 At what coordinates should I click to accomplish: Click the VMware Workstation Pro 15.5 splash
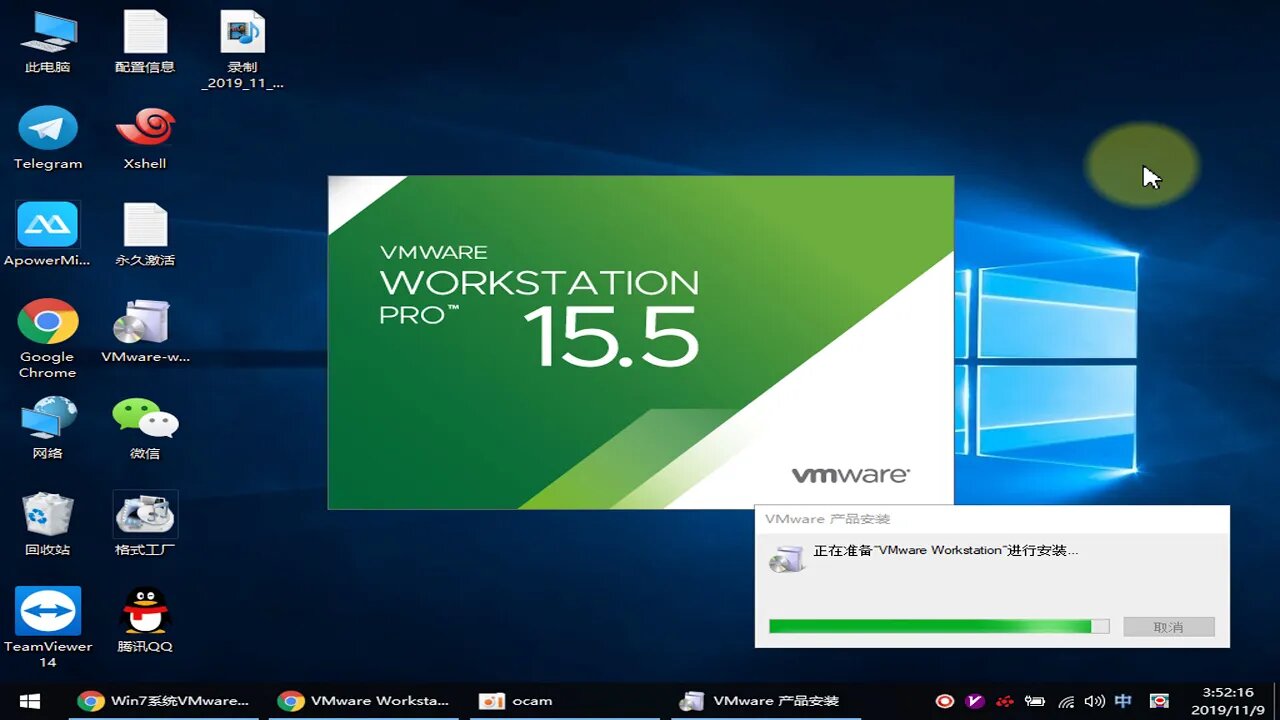641,342
